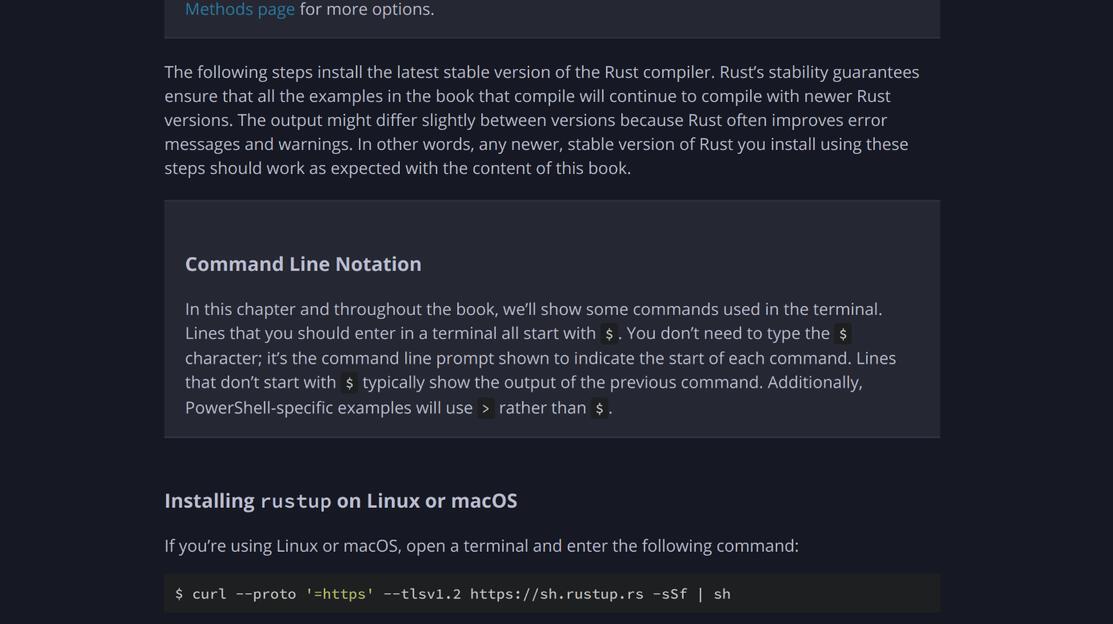Click the Command Line Notation heading
1113x624 pixels.
pos(303,264)
